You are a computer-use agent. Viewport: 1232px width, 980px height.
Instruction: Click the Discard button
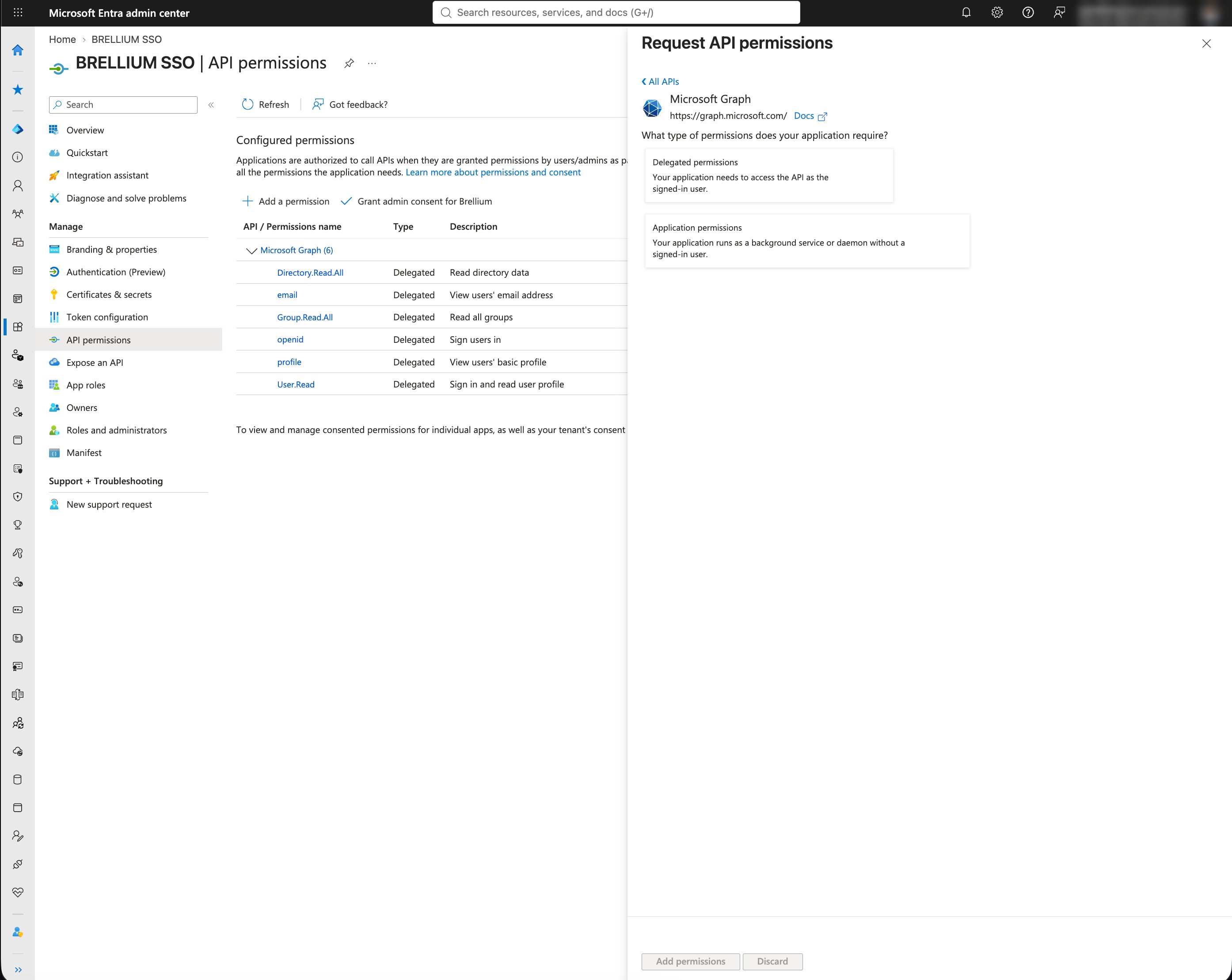pos(772,961)
